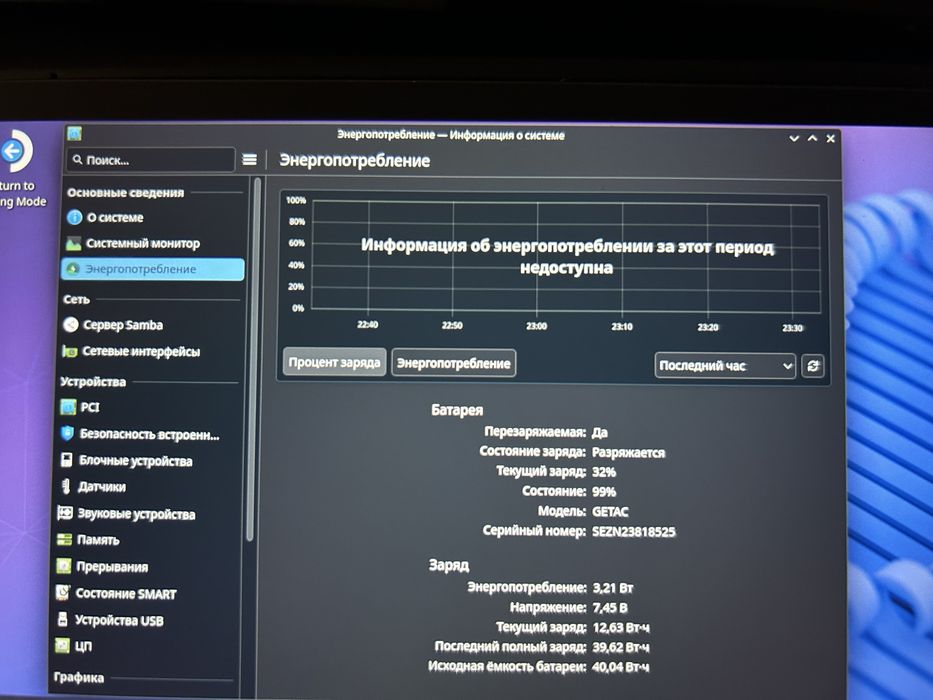Click the voltage value 7,45 В

[610, 608]
